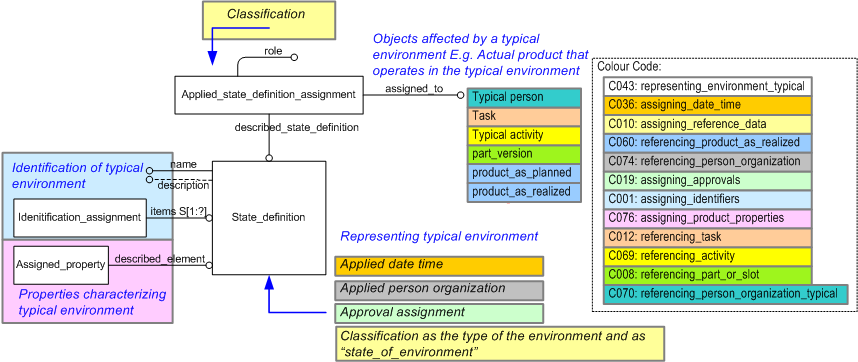Screen dimensions: 858x362
Task: Click the Applied date time box
Action: tap(439, 265)
